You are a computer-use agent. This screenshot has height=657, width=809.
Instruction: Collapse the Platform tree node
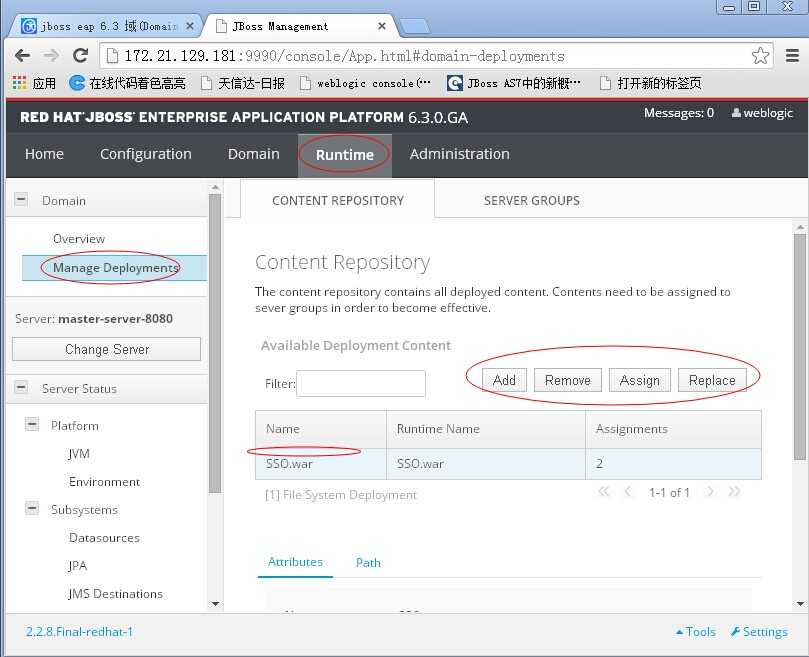pyautogui.click(x=32, y=424)
